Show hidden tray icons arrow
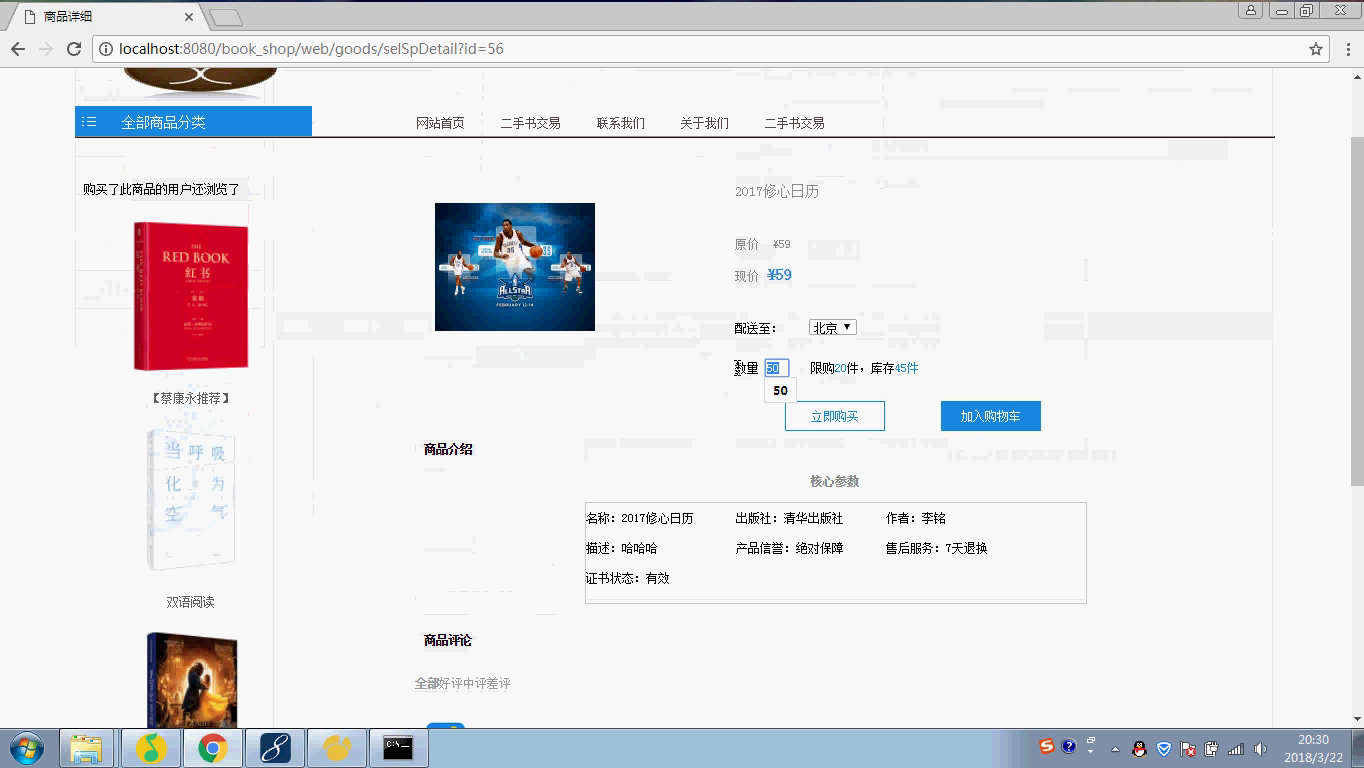The height and width of the screenshot is (768, 1364). [x=1115, y=749]
